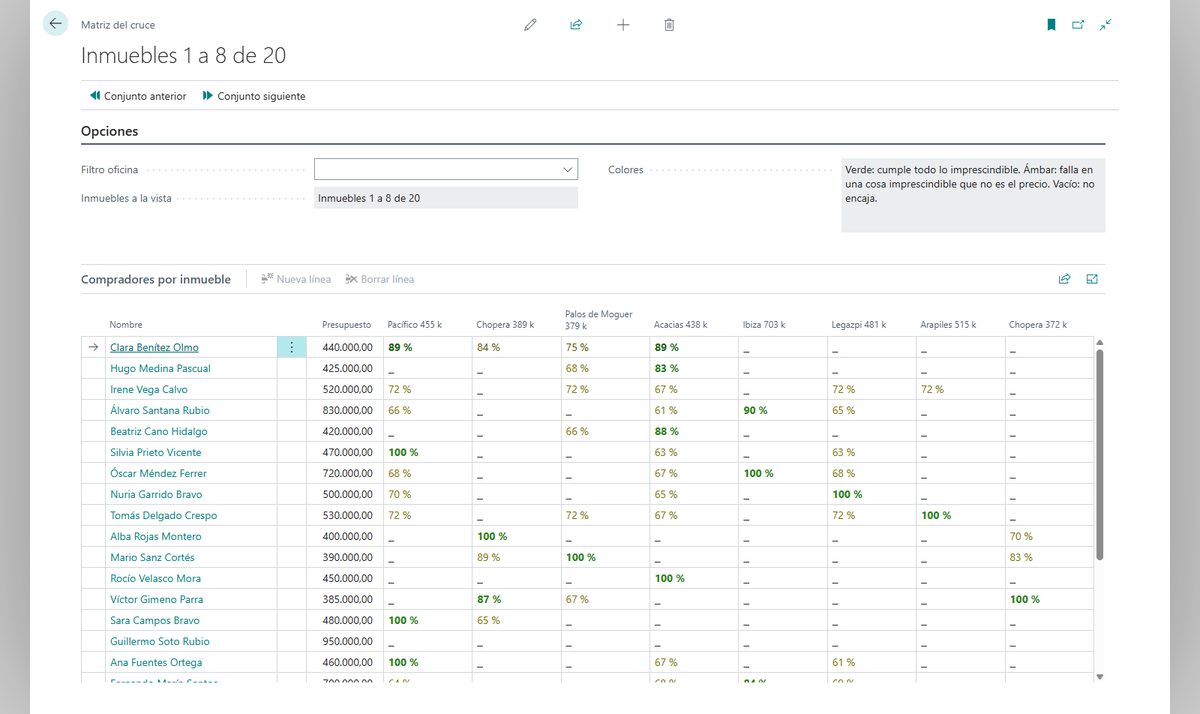Share the Compradores por inmueble list

[1064, 279]
